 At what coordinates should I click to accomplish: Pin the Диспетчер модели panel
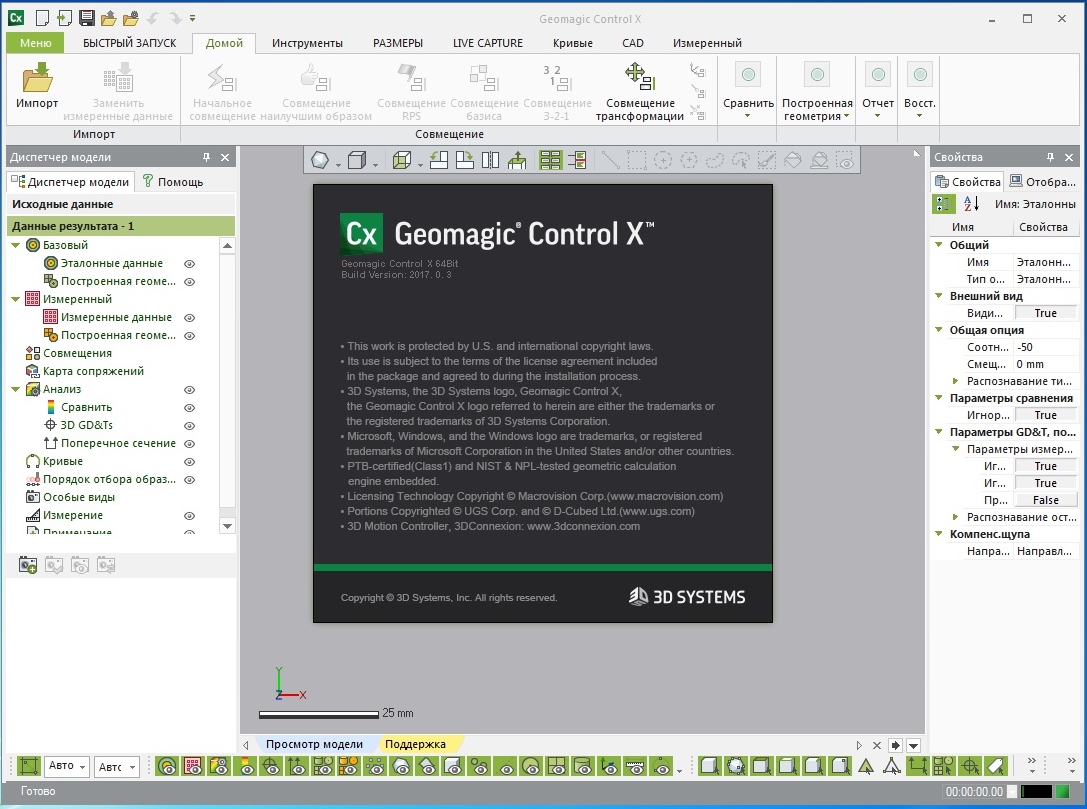[206, 157]
